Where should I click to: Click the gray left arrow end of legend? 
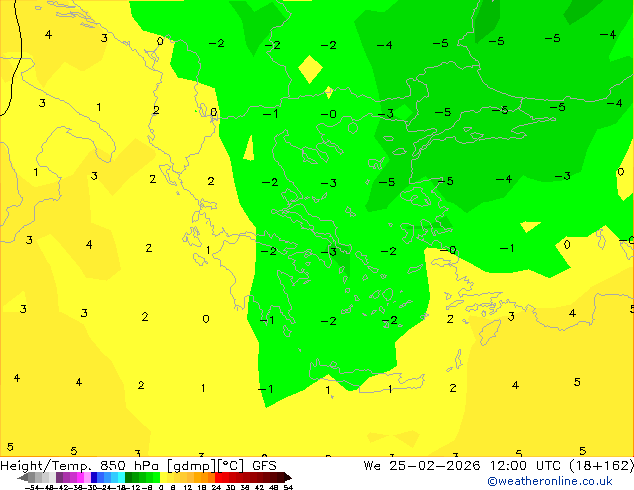[x=23, y=477]
